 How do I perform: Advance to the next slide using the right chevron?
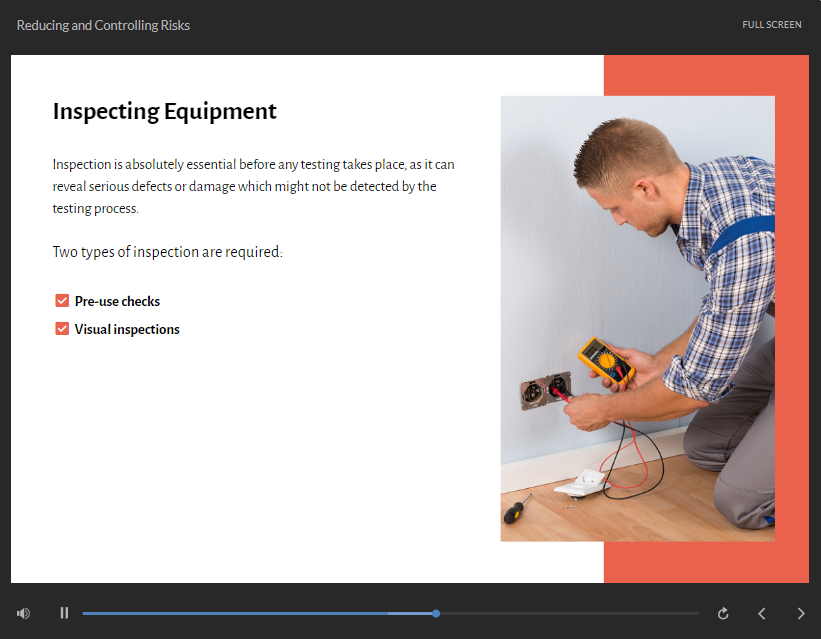[x=800, y=613]
